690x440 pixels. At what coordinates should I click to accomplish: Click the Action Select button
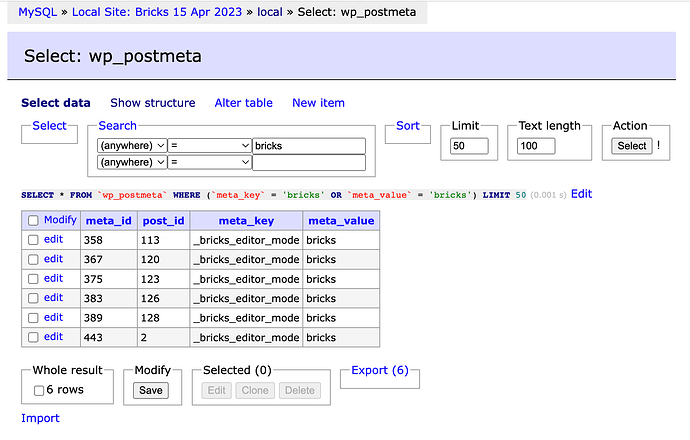[631, 146]
